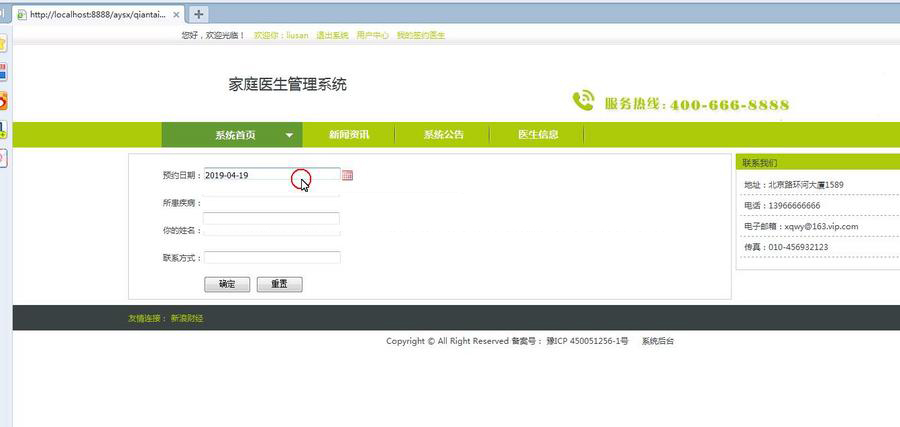Select the localhost:8888 browser tab
Screen dimensions: 900x427
[x=98, y=15]
